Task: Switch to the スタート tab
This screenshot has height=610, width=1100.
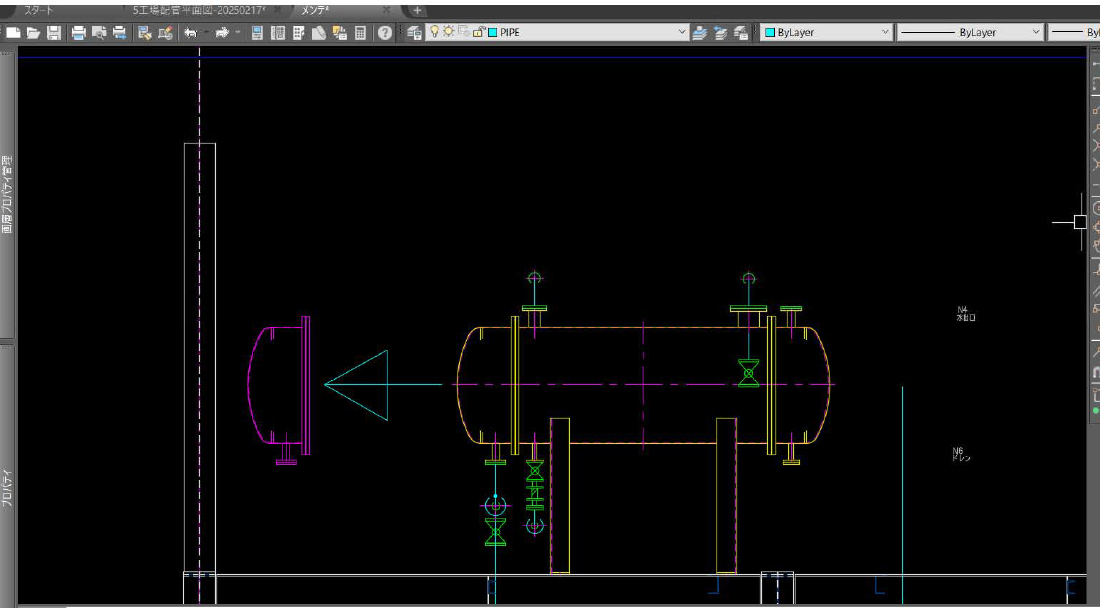Action: tap(39, 11)
